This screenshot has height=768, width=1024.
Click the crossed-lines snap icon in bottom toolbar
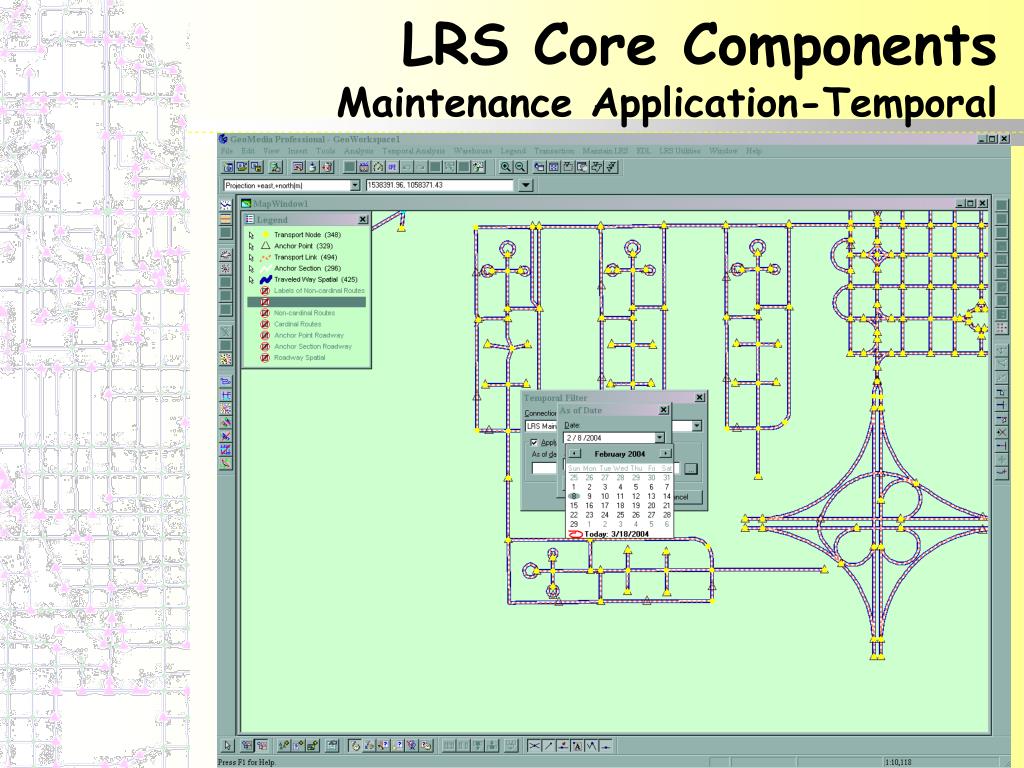point(534,745)
